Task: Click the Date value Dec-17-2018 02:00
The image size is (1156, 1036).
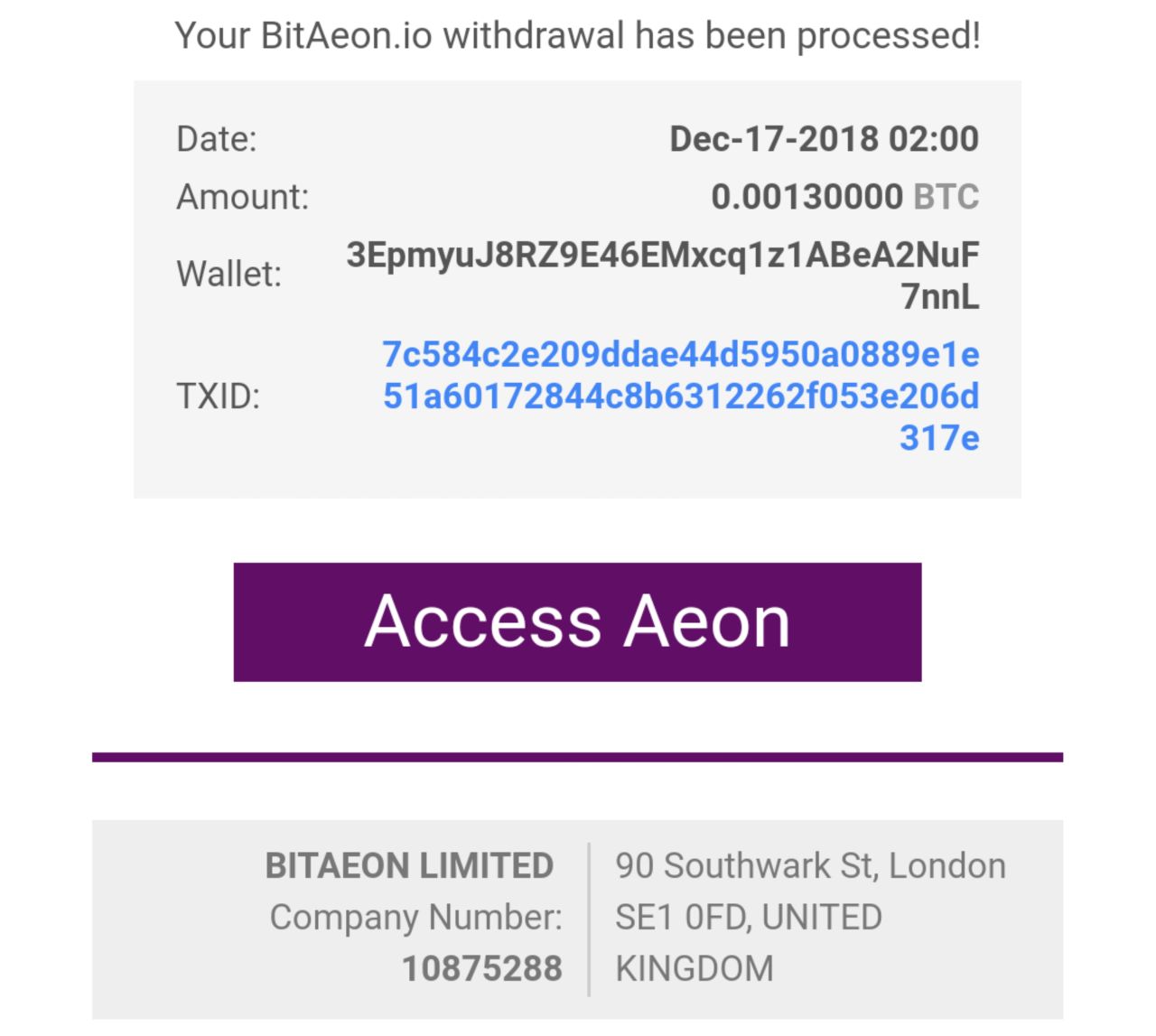Action: pos(824,138)
